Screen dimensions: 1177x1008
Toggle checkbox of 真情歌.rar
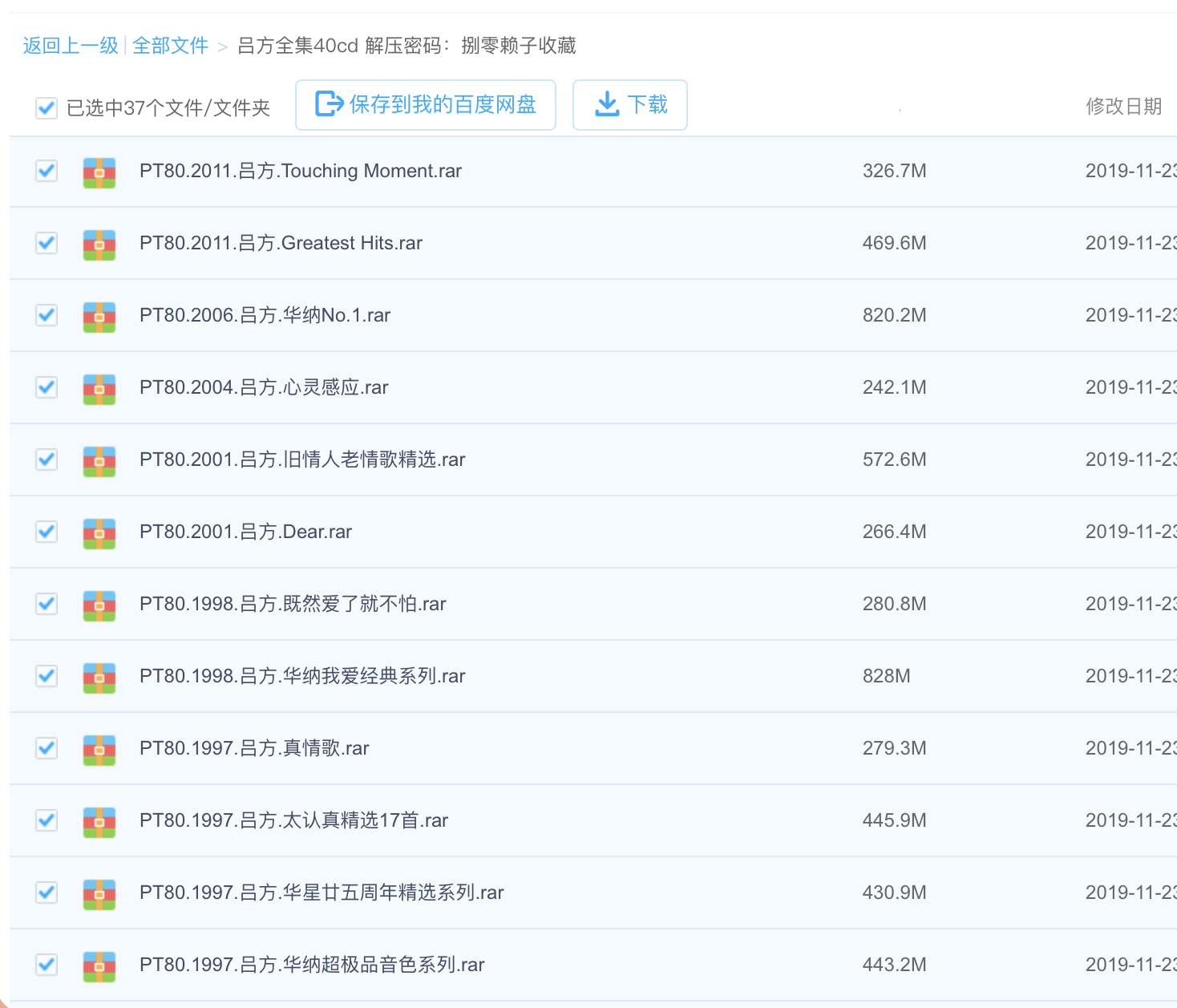(x=47, y=748)
